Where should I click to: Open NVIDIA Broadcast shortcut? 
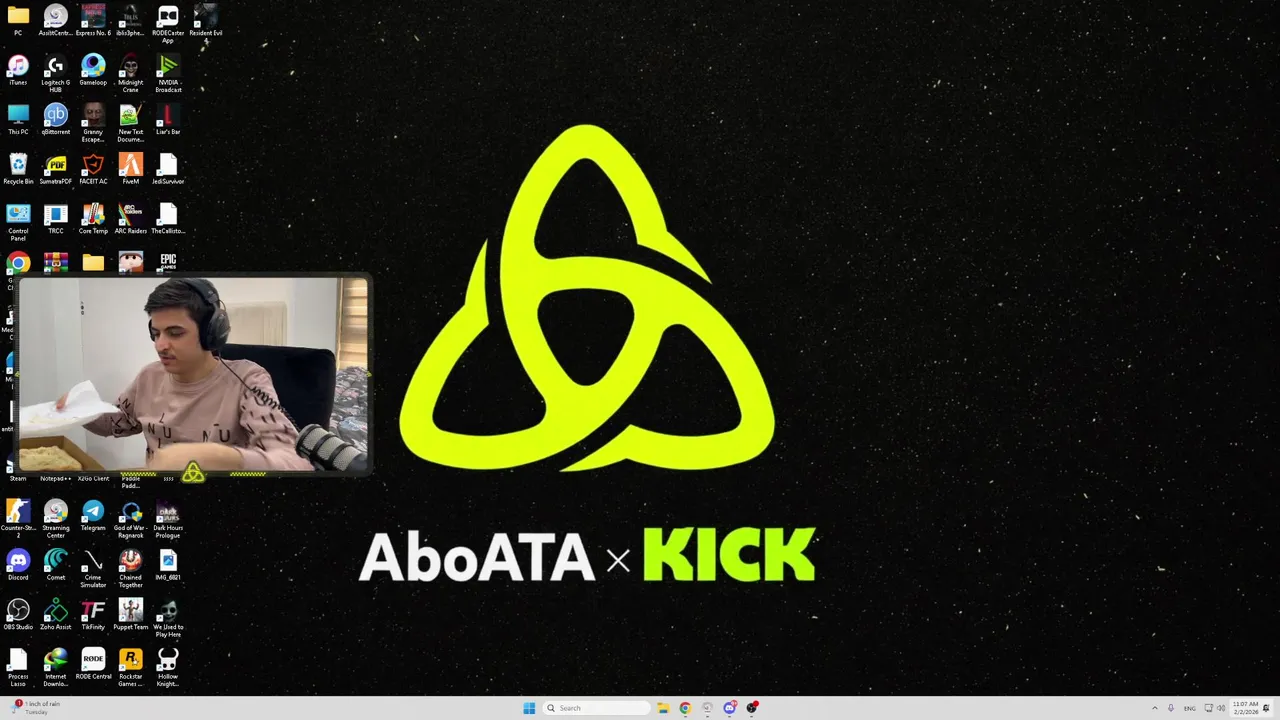[x=168, y=74]
